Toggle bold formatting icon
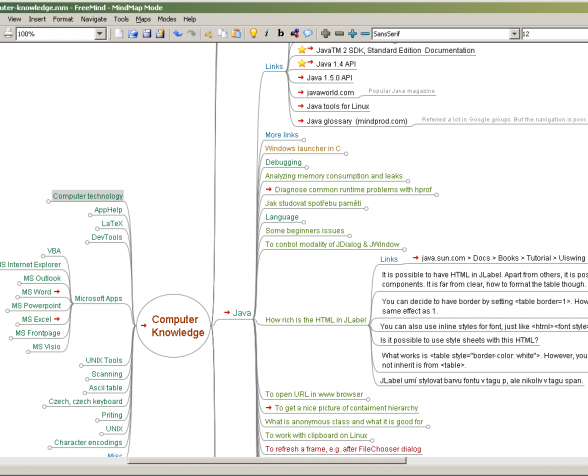This screenshot has height=476, width=588. pyautogui.click(x=280, y=33)
